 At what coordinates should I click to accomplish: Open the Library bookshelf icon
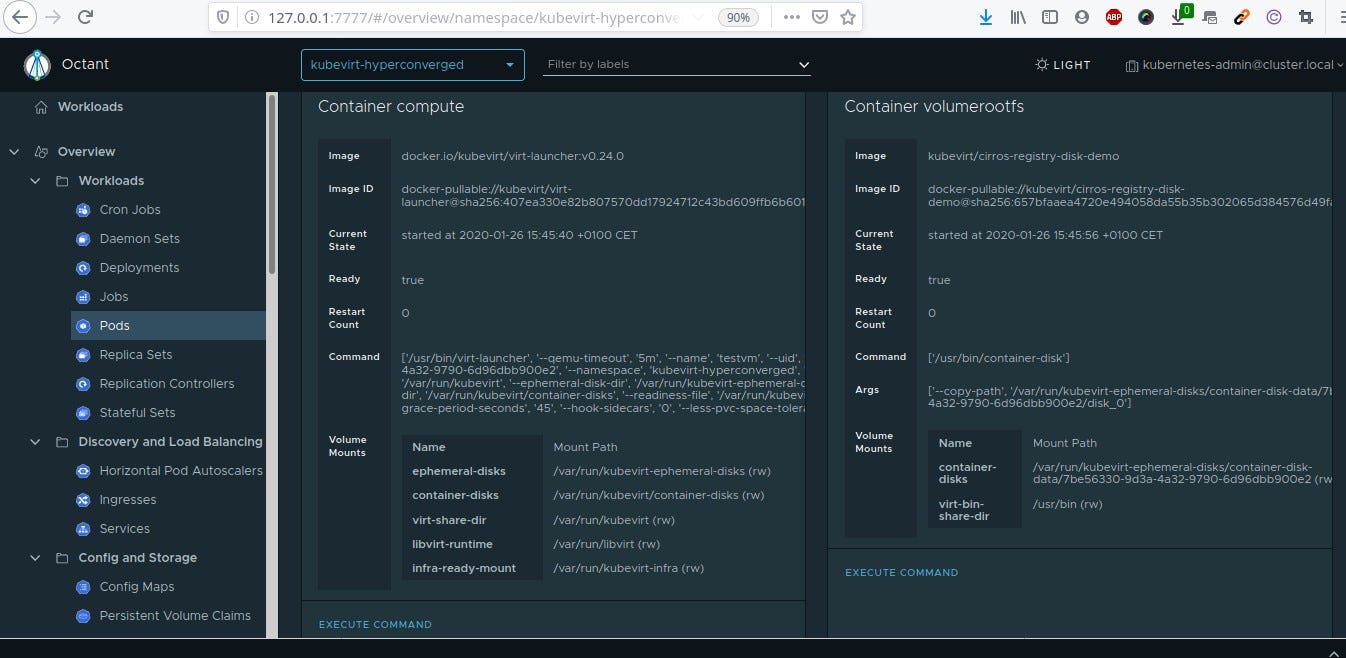click(x=1018, y=17)
